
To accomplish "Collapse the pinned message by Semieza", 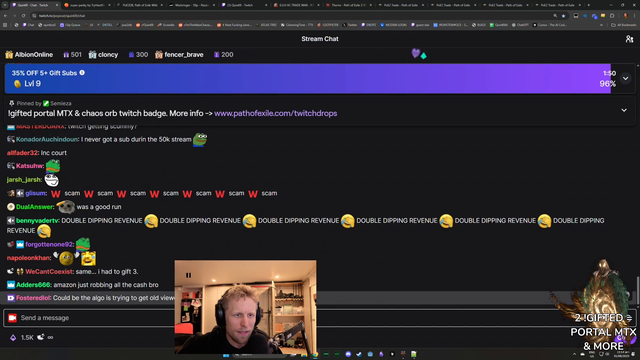I will 624,110.
